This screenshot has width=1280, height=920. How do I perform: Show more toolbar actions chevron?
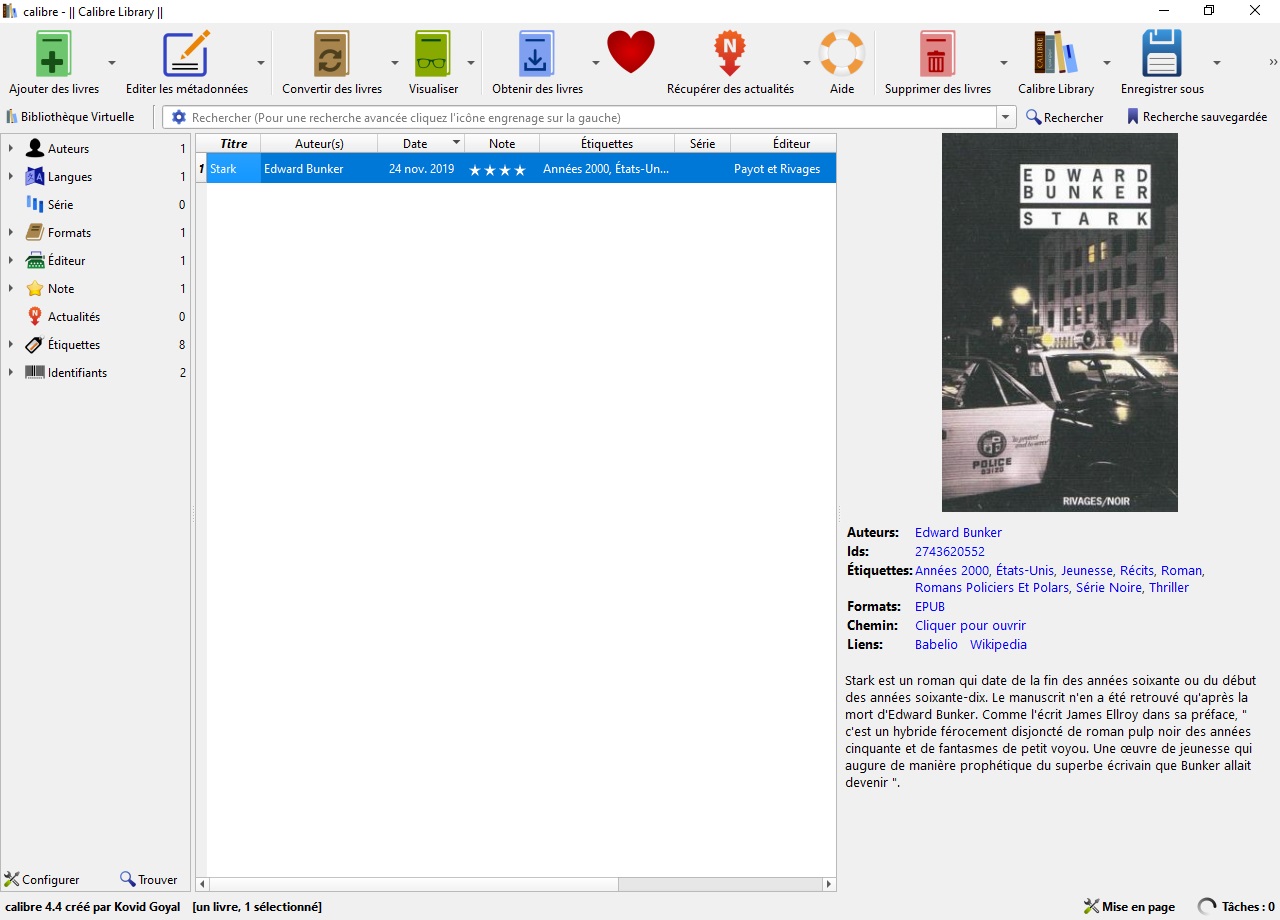(1273, 62)
